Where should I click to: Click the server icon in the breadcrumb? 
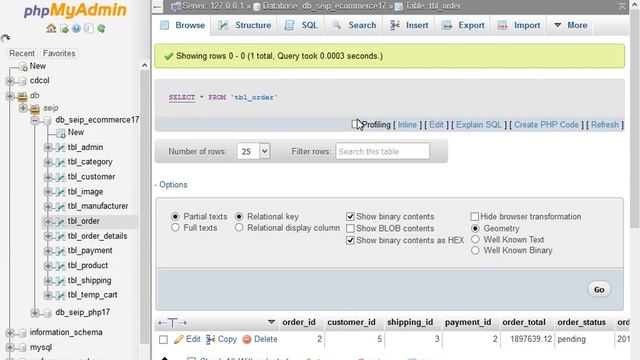(x=176, y=6)
